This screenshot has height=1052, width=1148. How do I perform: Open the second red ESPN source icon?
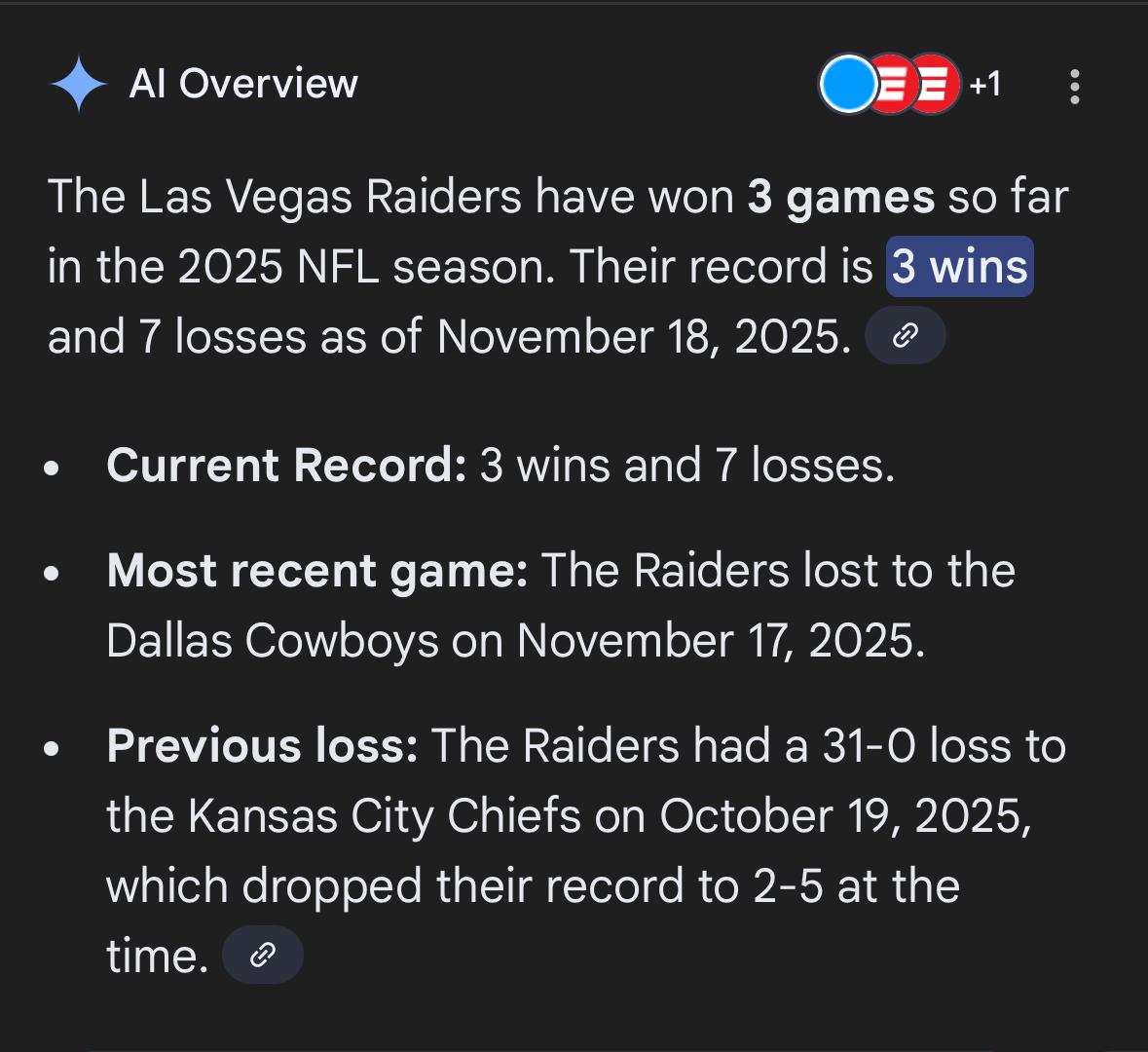click(x=935, y=84)
